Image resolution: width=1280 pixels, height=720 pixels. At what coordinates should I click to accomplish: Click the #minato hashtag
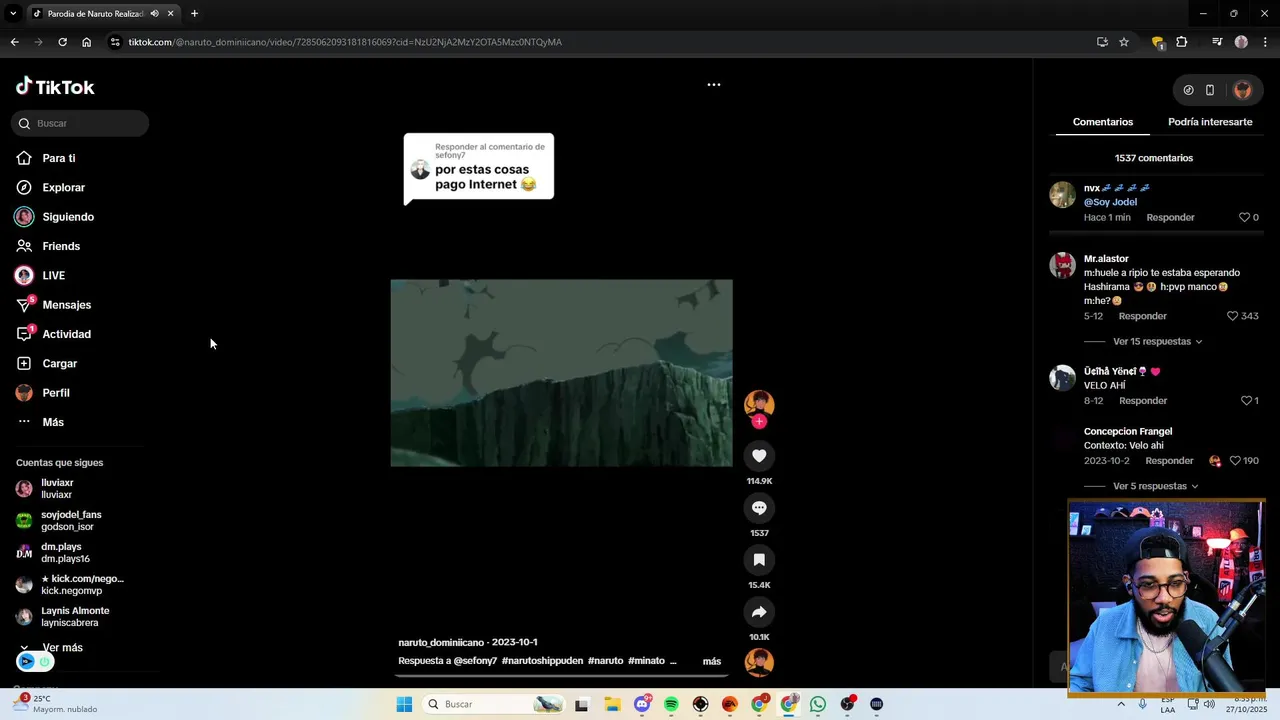[646, 661]
